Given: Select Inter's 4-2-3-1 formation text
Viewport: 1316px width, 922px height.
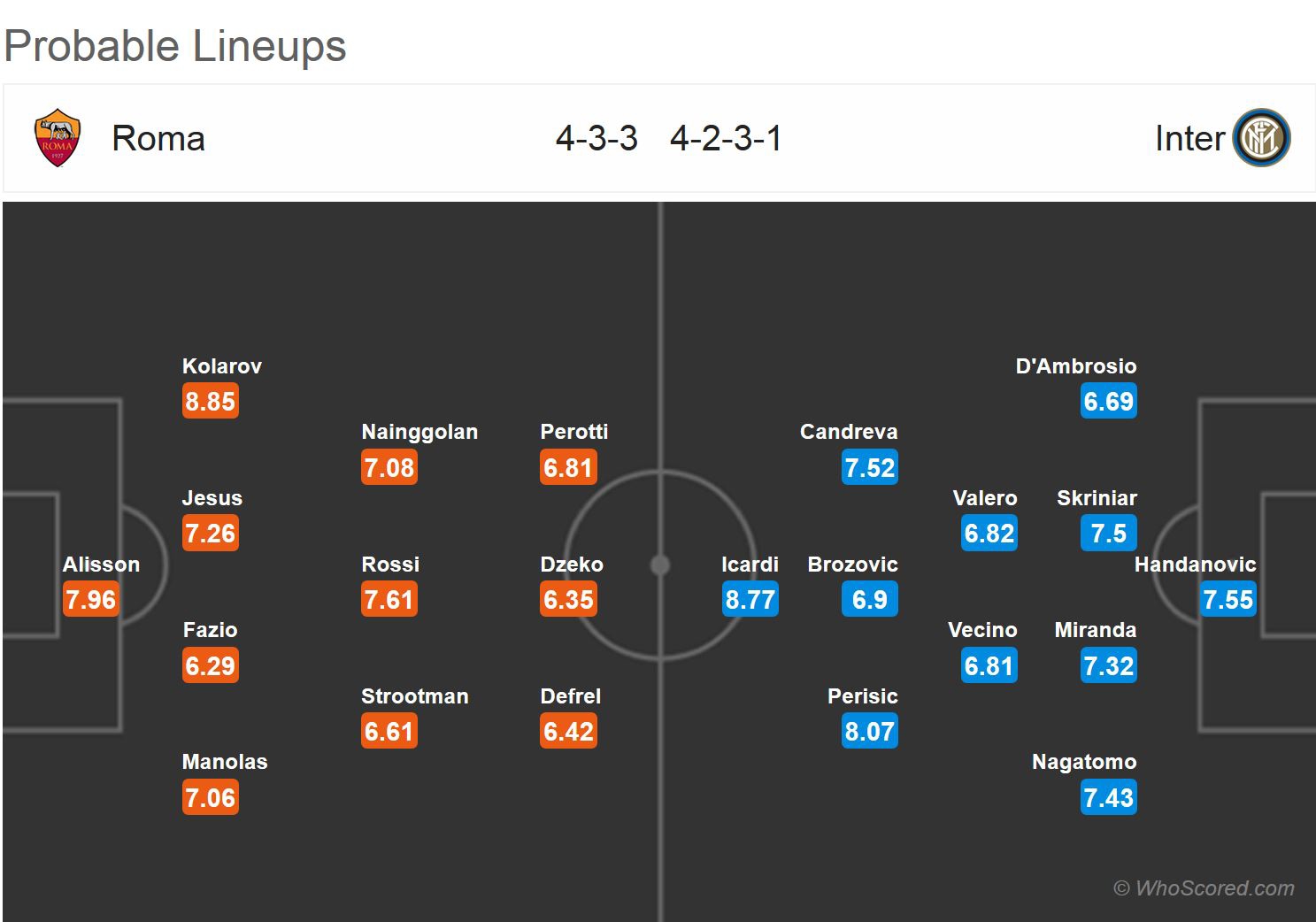Looking at the screenshot, I should [x=726, y=139].
